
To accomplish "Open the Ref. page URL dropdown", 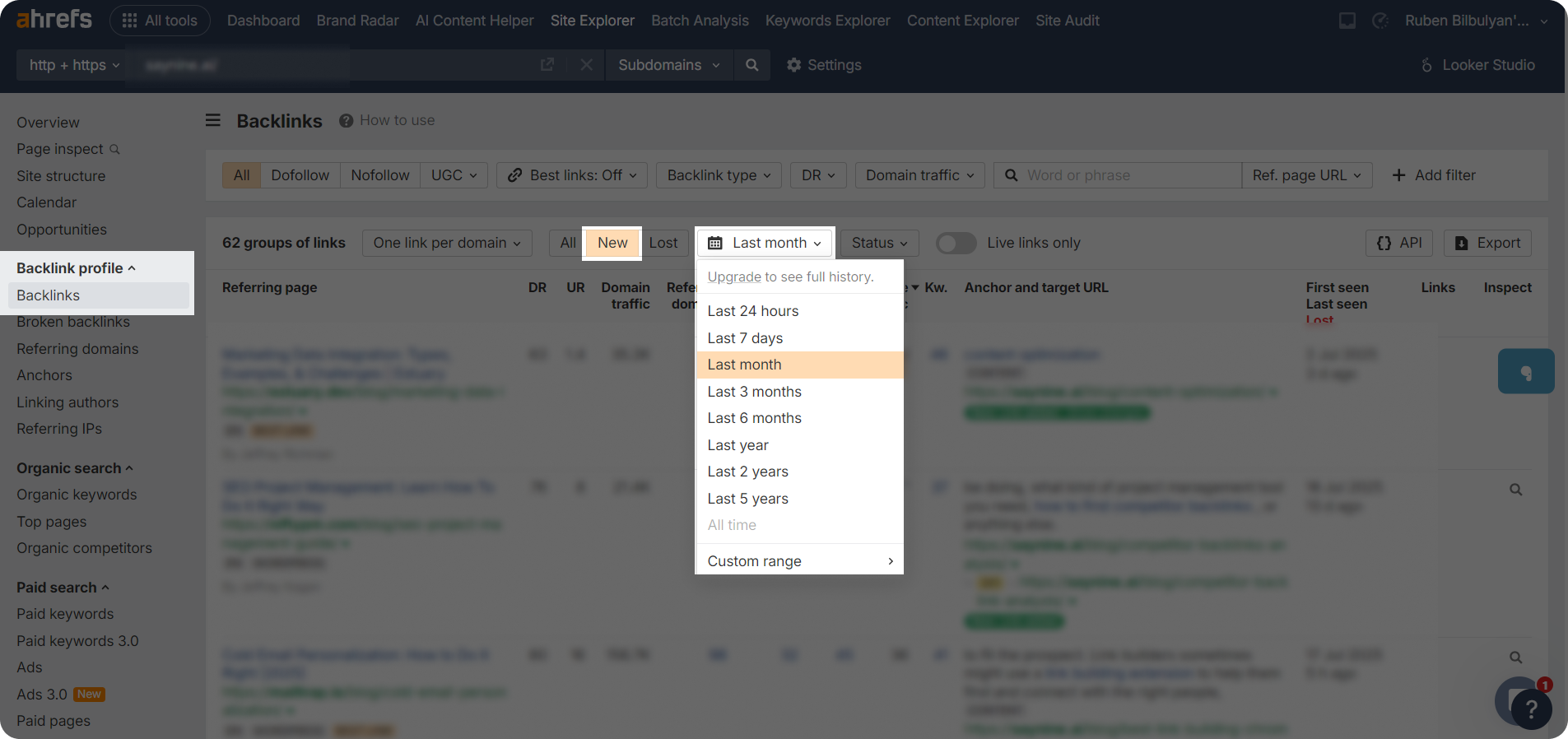I will [1307, 175].
